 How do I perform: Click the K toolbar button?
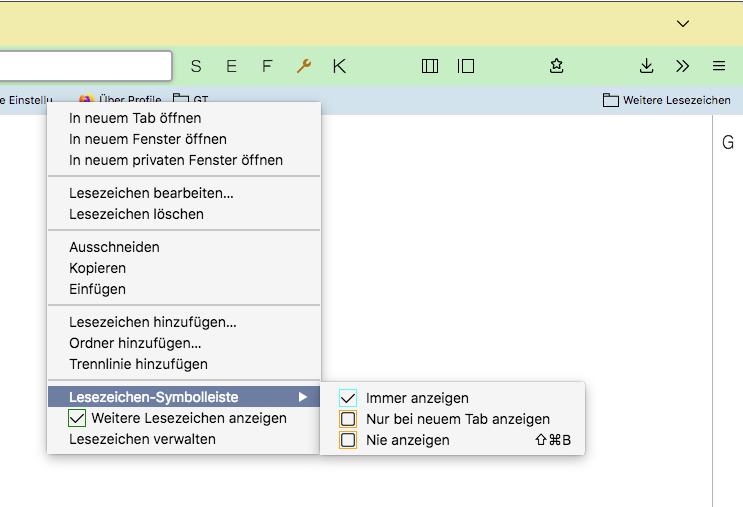pos(340,66)
